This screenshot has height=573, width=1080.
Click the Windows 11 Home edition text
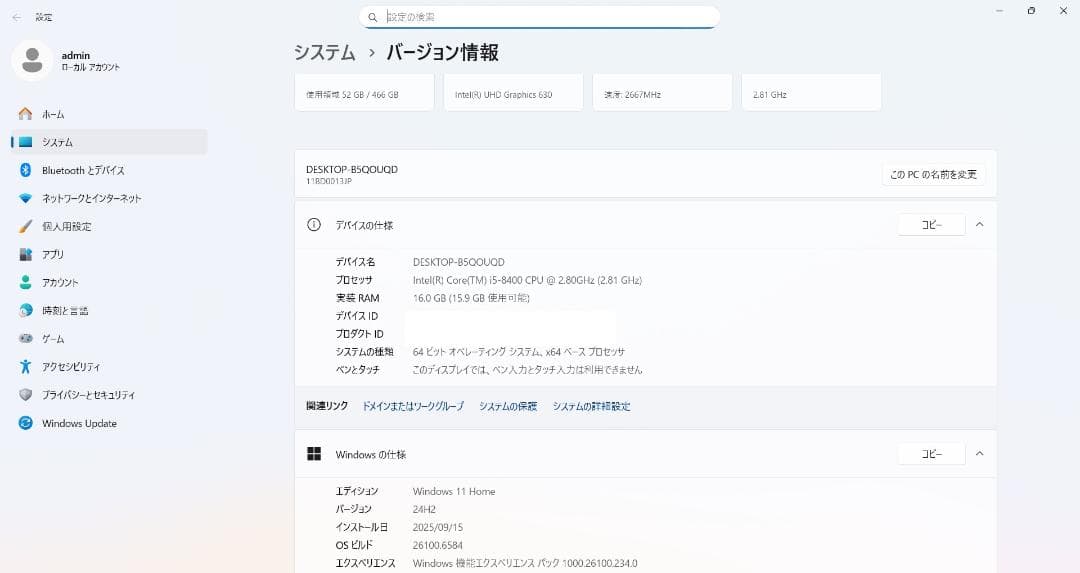tap(454, 491)
